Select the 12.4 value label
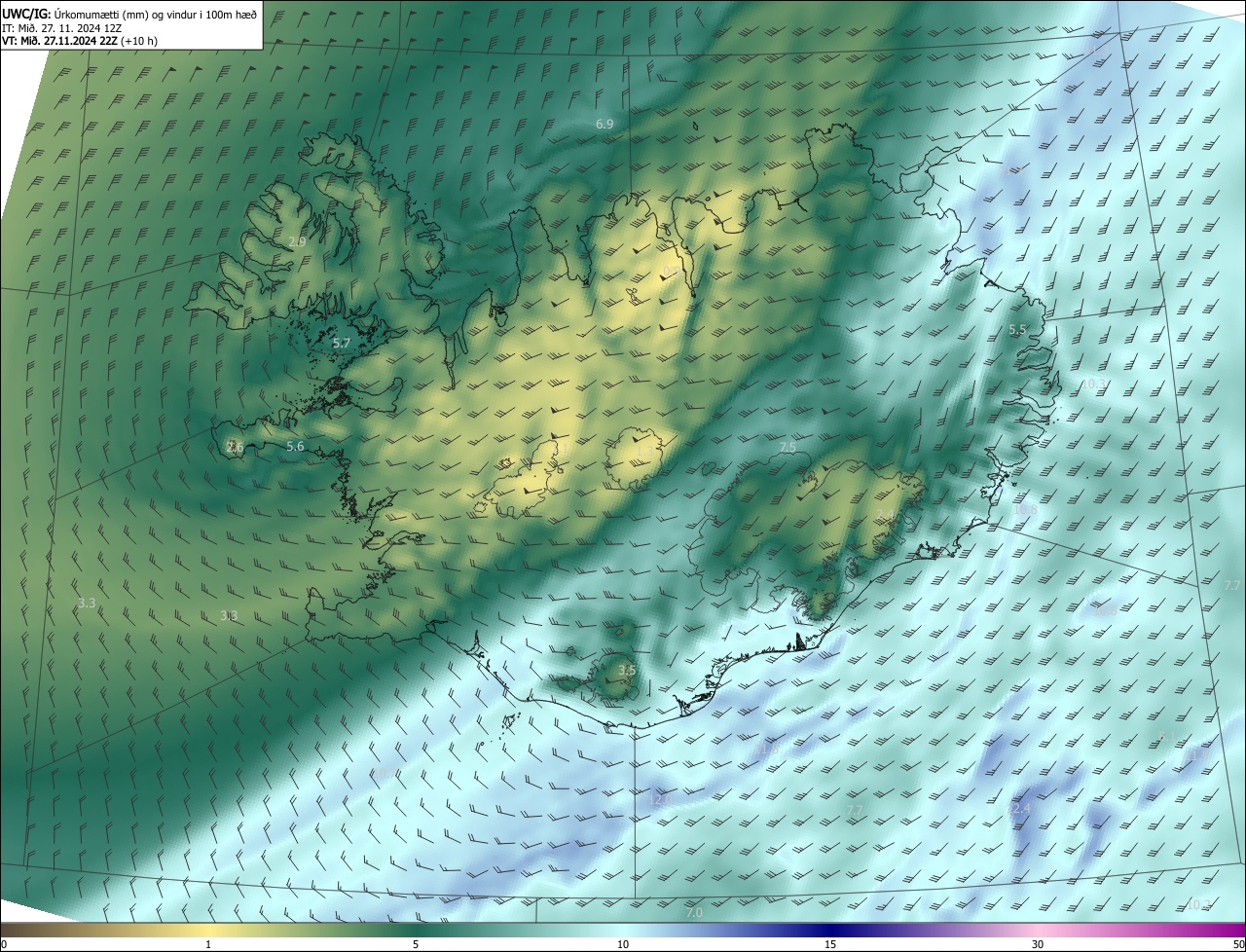 (1019, 809)
